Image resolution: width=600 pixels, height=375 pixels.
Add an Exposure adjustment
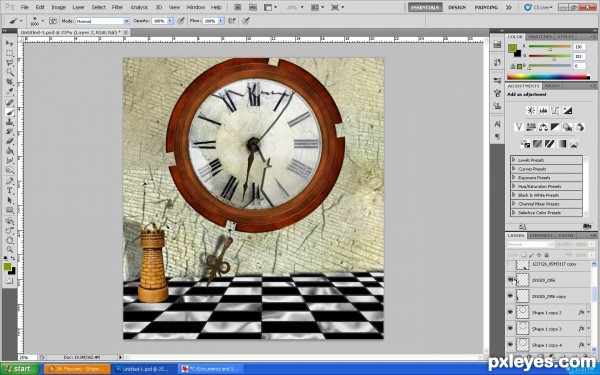click(x=567, y=111)
